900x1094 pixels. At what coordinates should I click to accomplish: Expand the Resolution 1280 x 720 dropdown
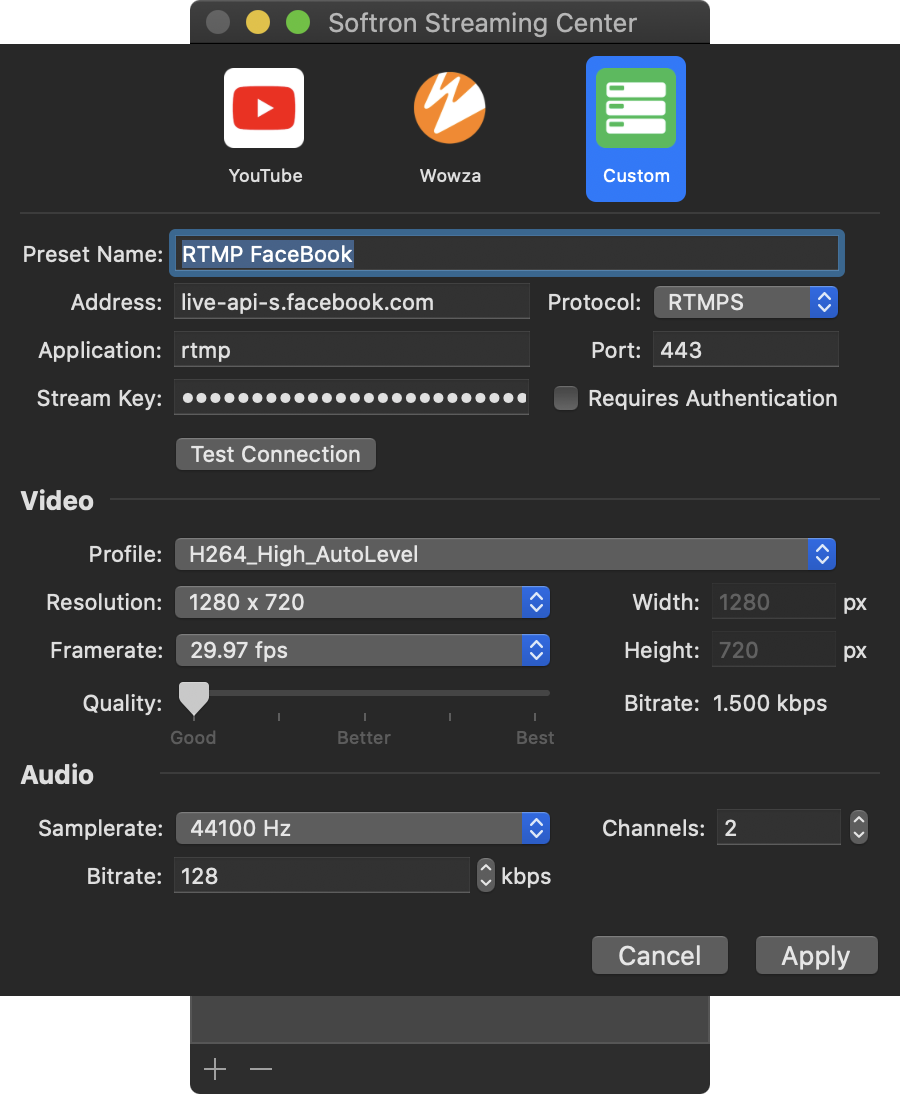[x=362, y=602]
